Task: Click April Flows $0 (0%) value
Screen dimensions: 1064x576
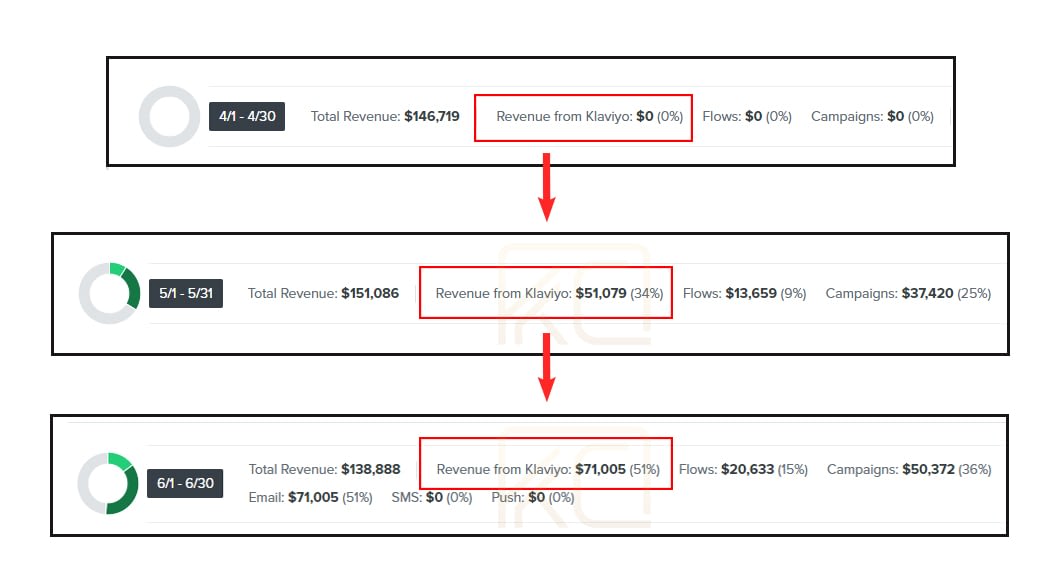Action: pyautogui.click(x=747, y=116)
